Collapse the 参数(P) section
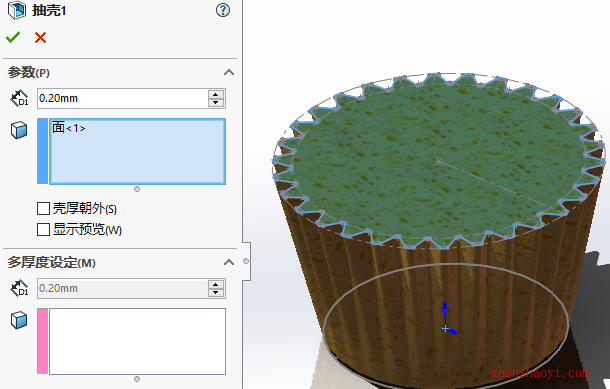 click(x=229, y=72)
